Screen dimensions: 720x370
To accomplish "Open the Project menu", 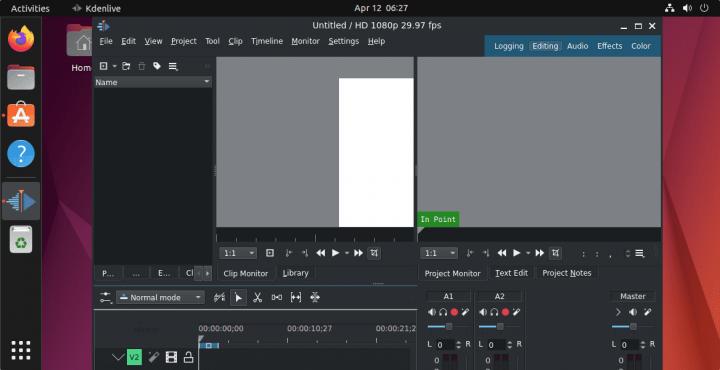I will [x=184, y=41].
